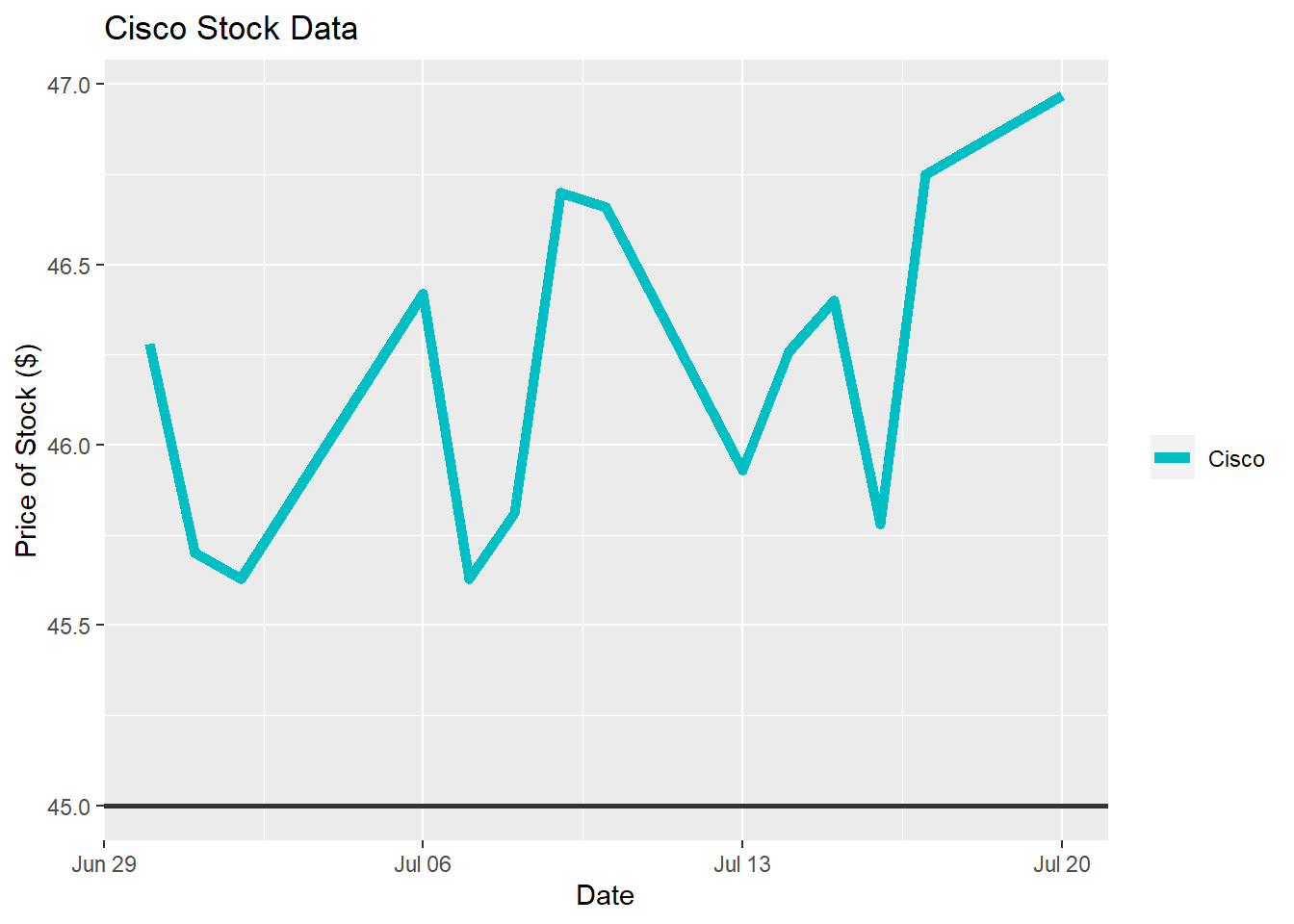Click the line's final point at Jul 20
The height and width of the screenshot is (924, 1294).
point(1061,97)
